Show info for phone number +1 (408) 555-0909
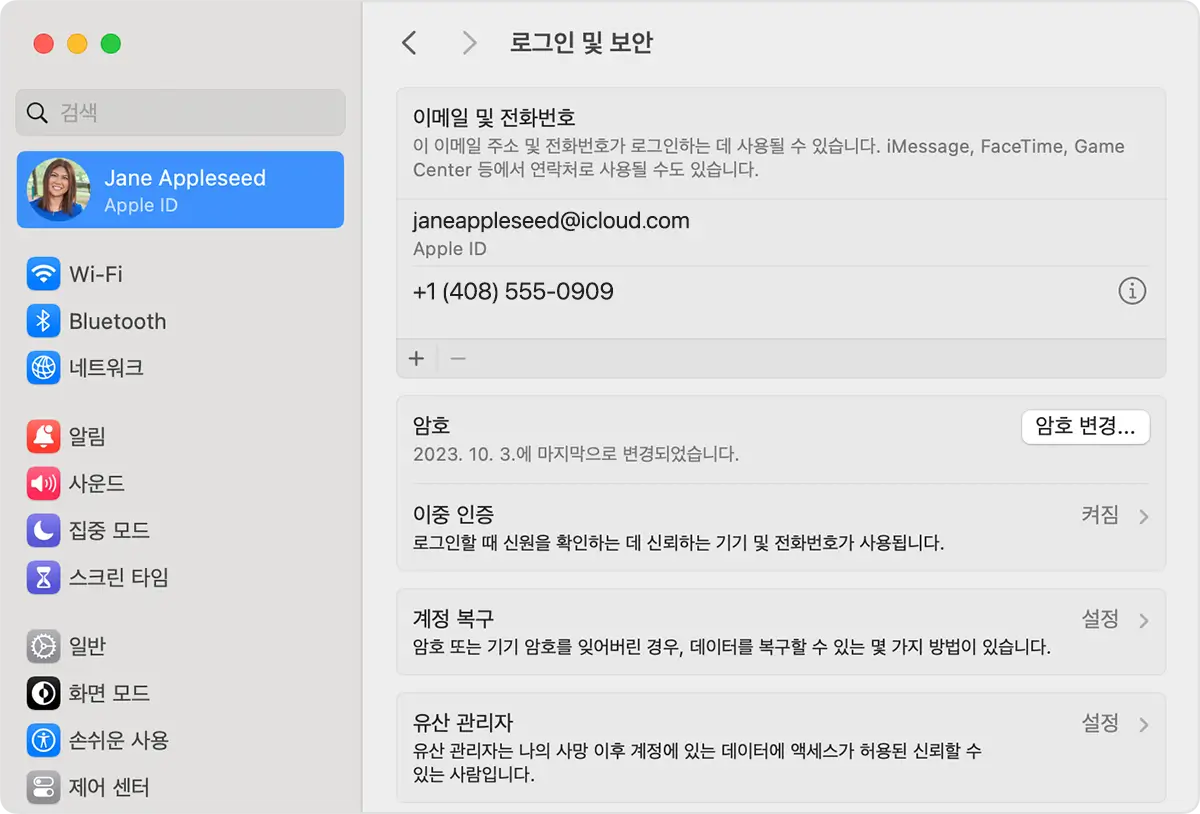This screenshot has width=1200, height=814. tap(1131, 291)
